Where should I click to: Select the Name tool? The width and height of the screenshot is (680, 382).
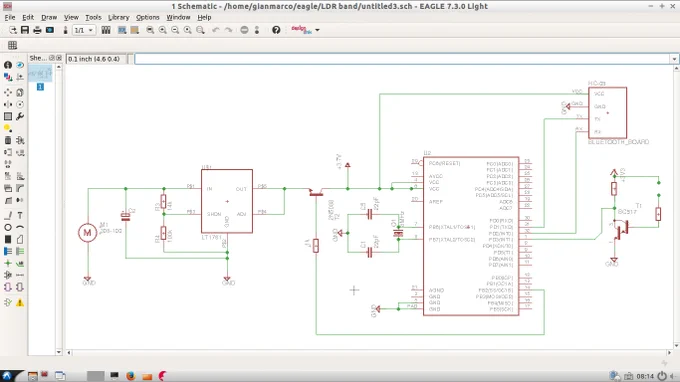[x=8, y=176]
